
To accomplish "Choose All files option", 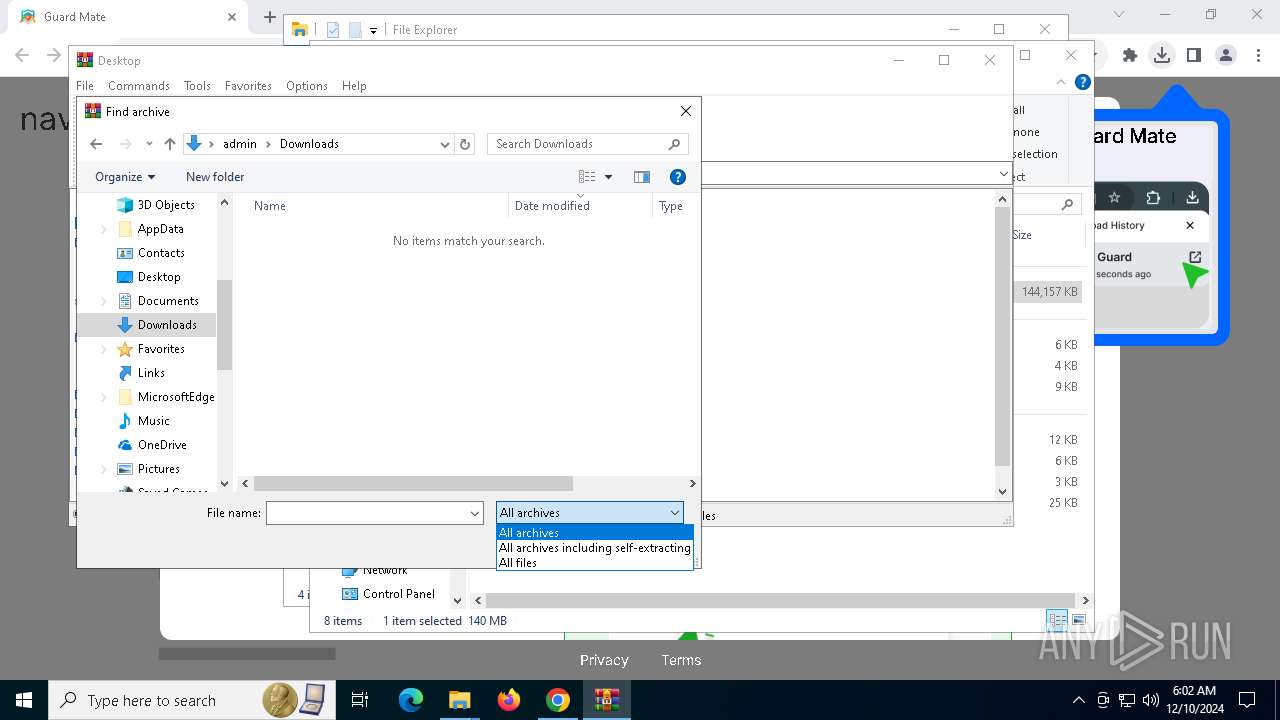I will click(x=594, y=563).
